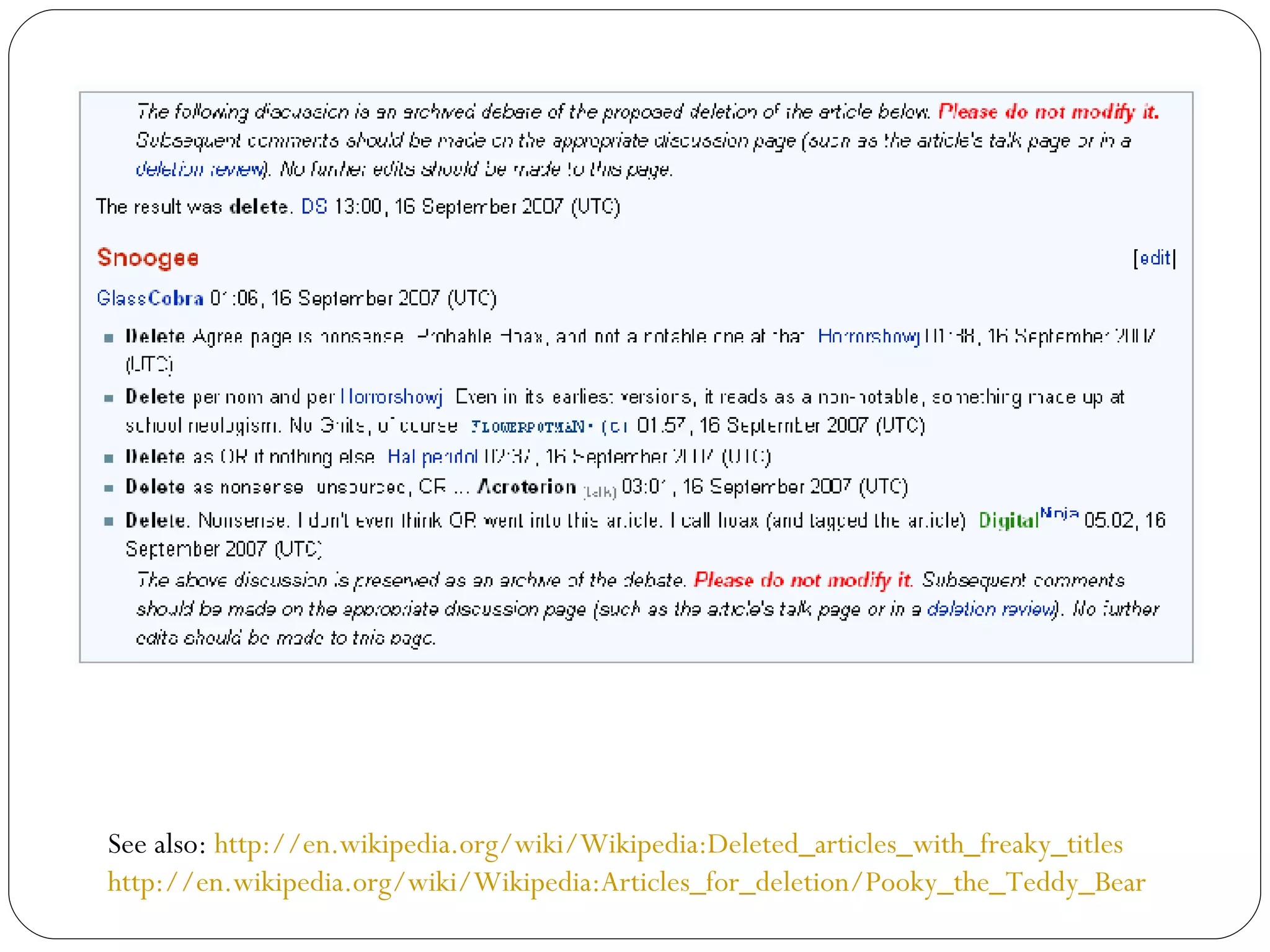Open deletion review link in bottom notice

point(991,609)
